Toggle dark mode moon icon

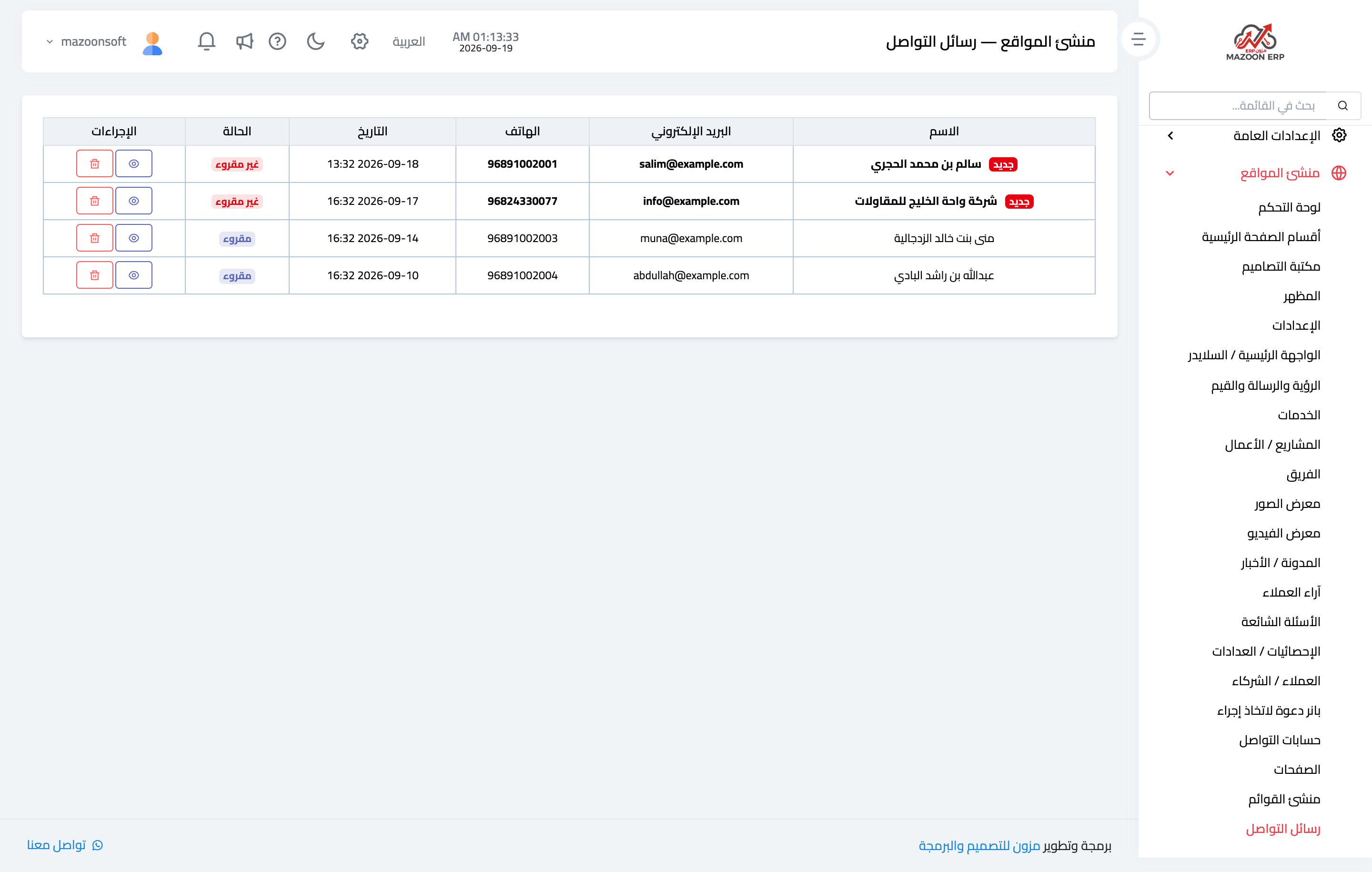(315, 41)
